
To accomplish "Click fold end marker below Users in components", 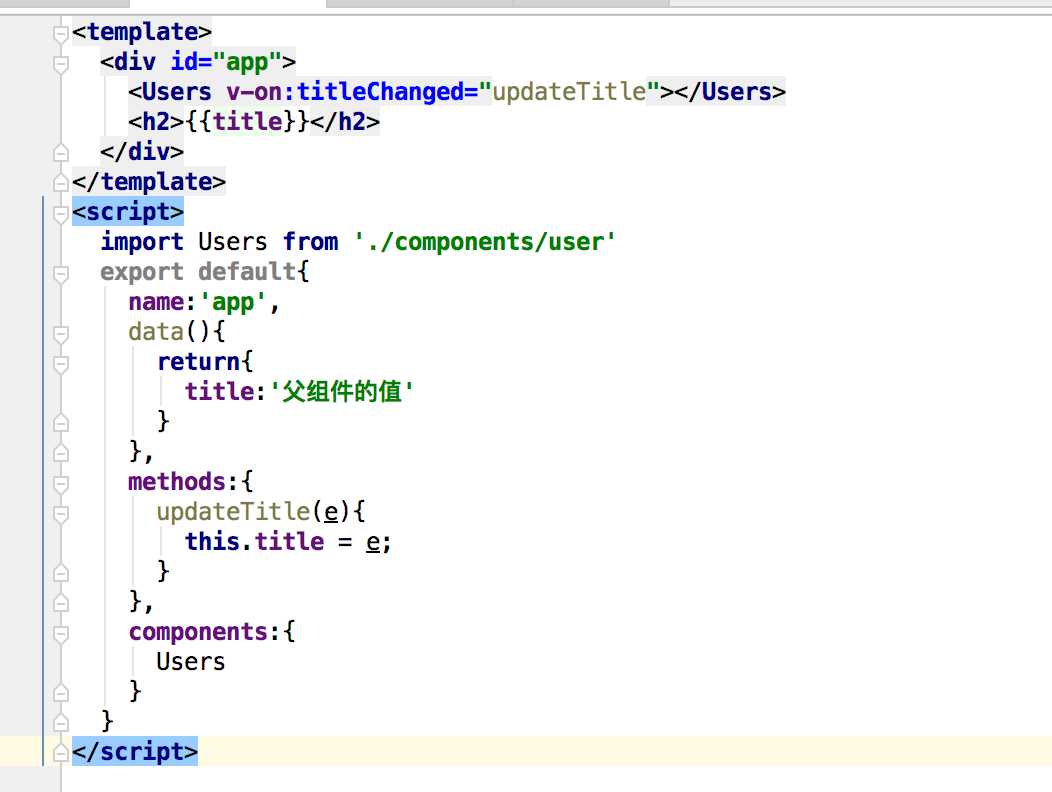I will [60, 692].
